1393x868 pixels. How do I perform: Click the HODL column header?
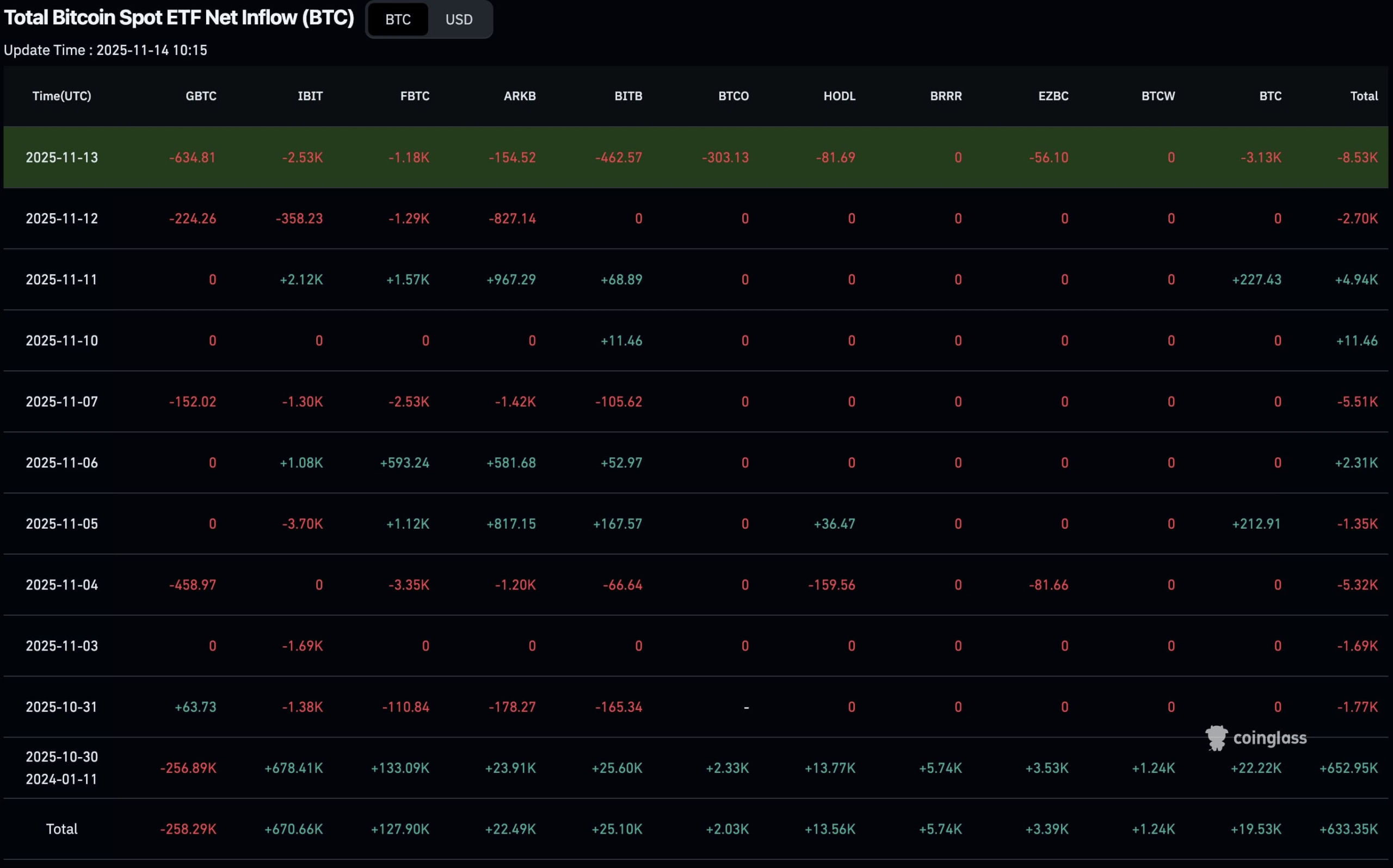coord(839,96)
